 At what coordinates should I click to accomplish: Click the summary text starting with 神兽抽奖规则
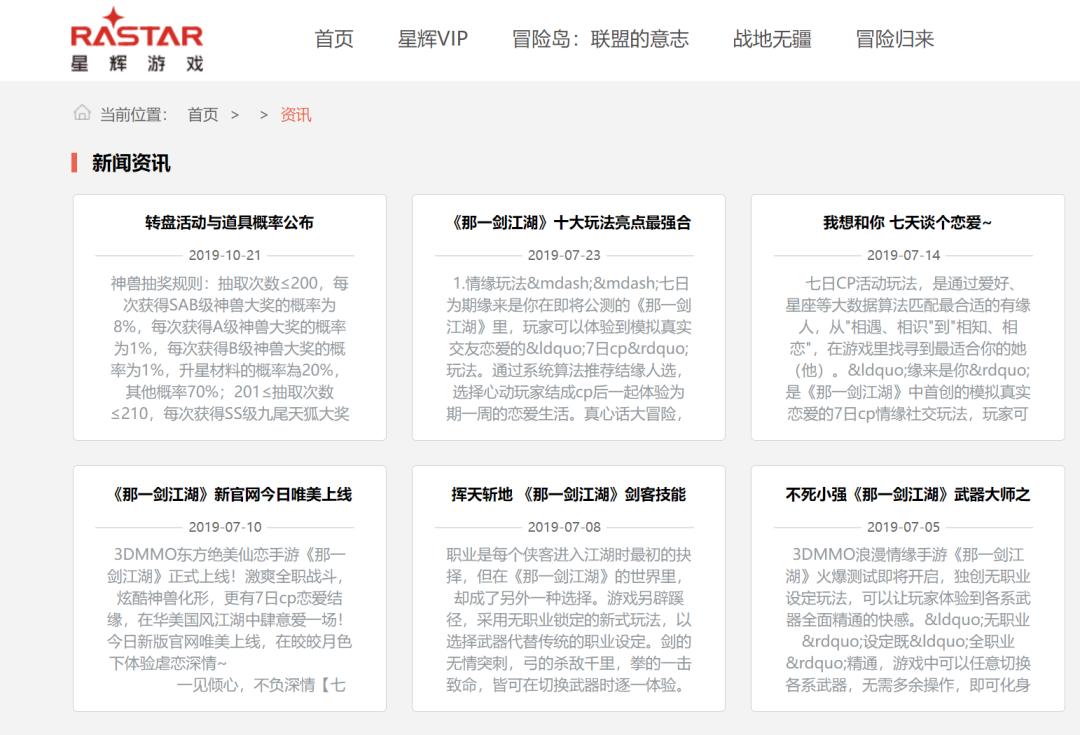(229, 348)
